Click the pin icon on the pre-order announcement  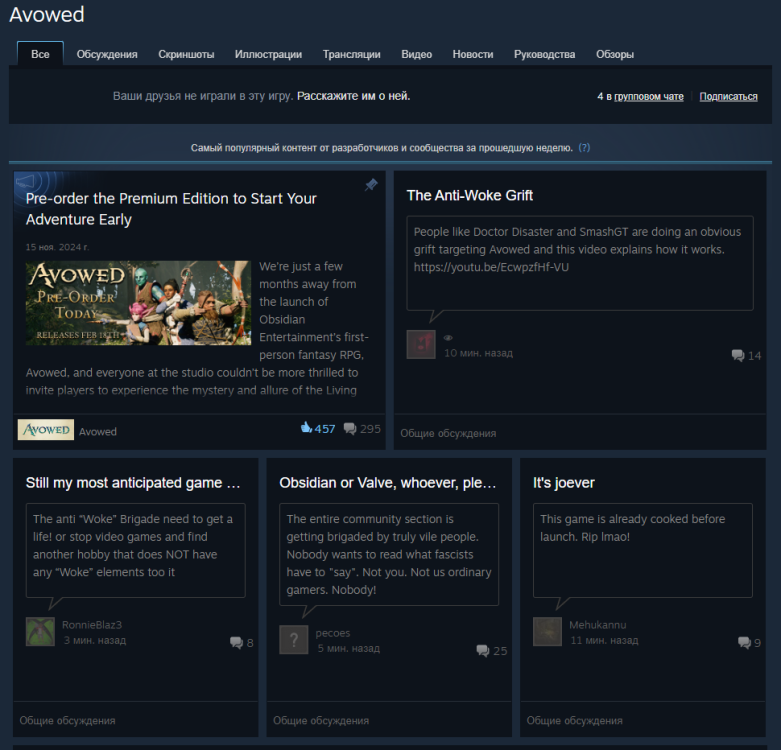[x=371, y=185]
